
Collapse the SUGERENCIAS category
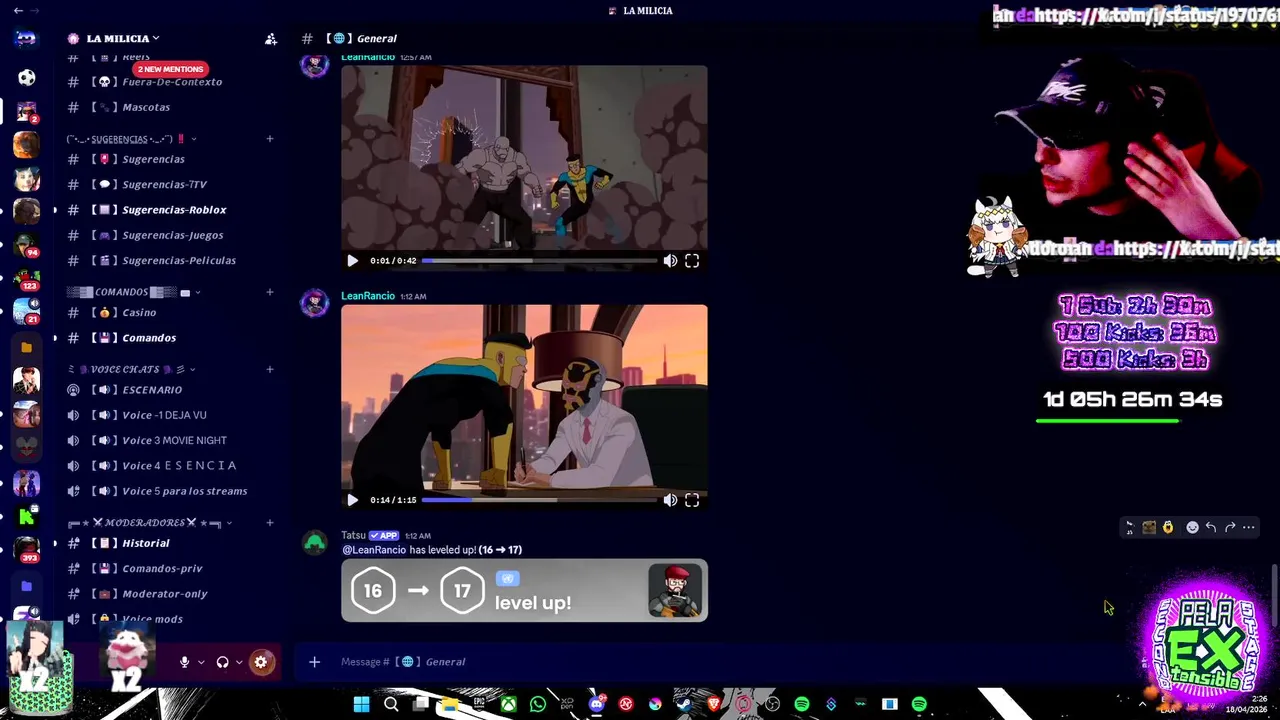[193, 139]
